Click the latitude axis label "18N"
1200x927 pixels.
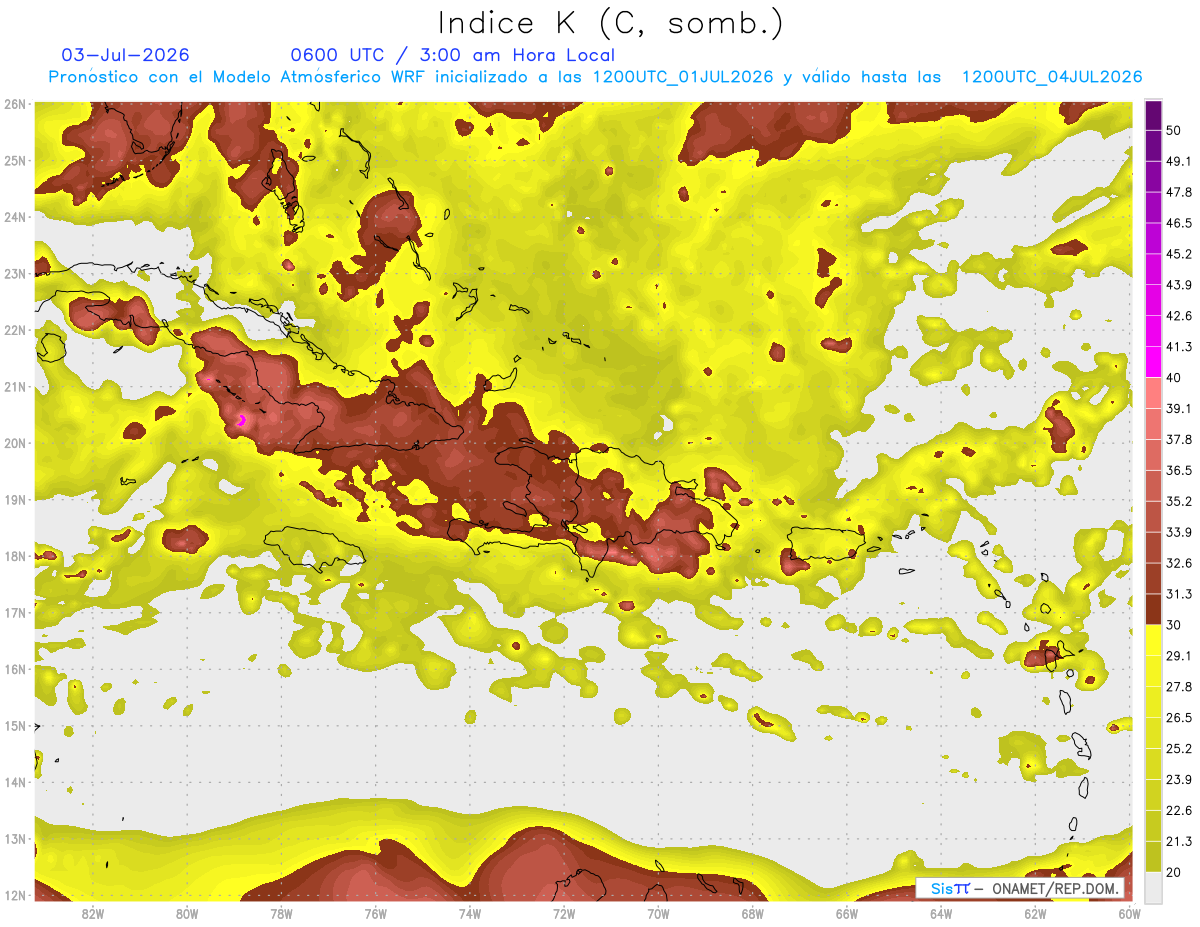(14, 556)
